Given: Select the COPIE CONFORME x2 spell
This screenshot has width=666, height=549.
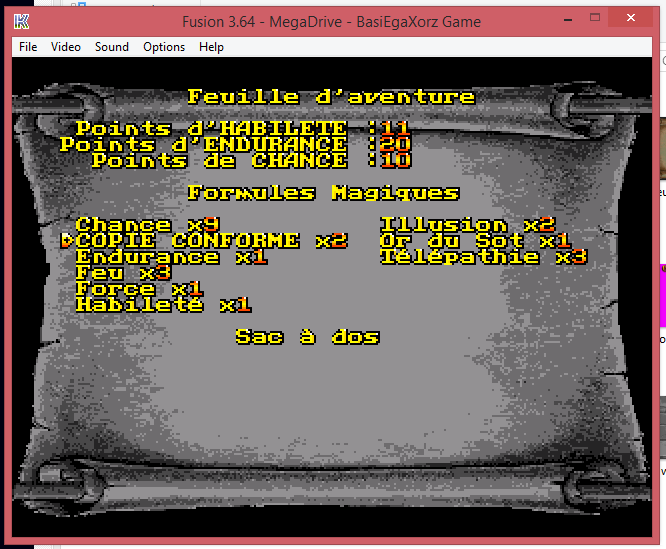Looking at the screenshot, I should point(212,241).
